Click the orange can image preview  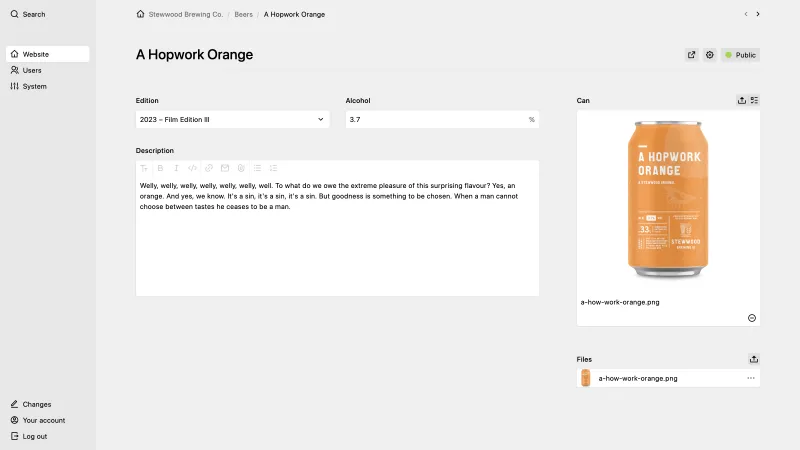click(668, 199)
